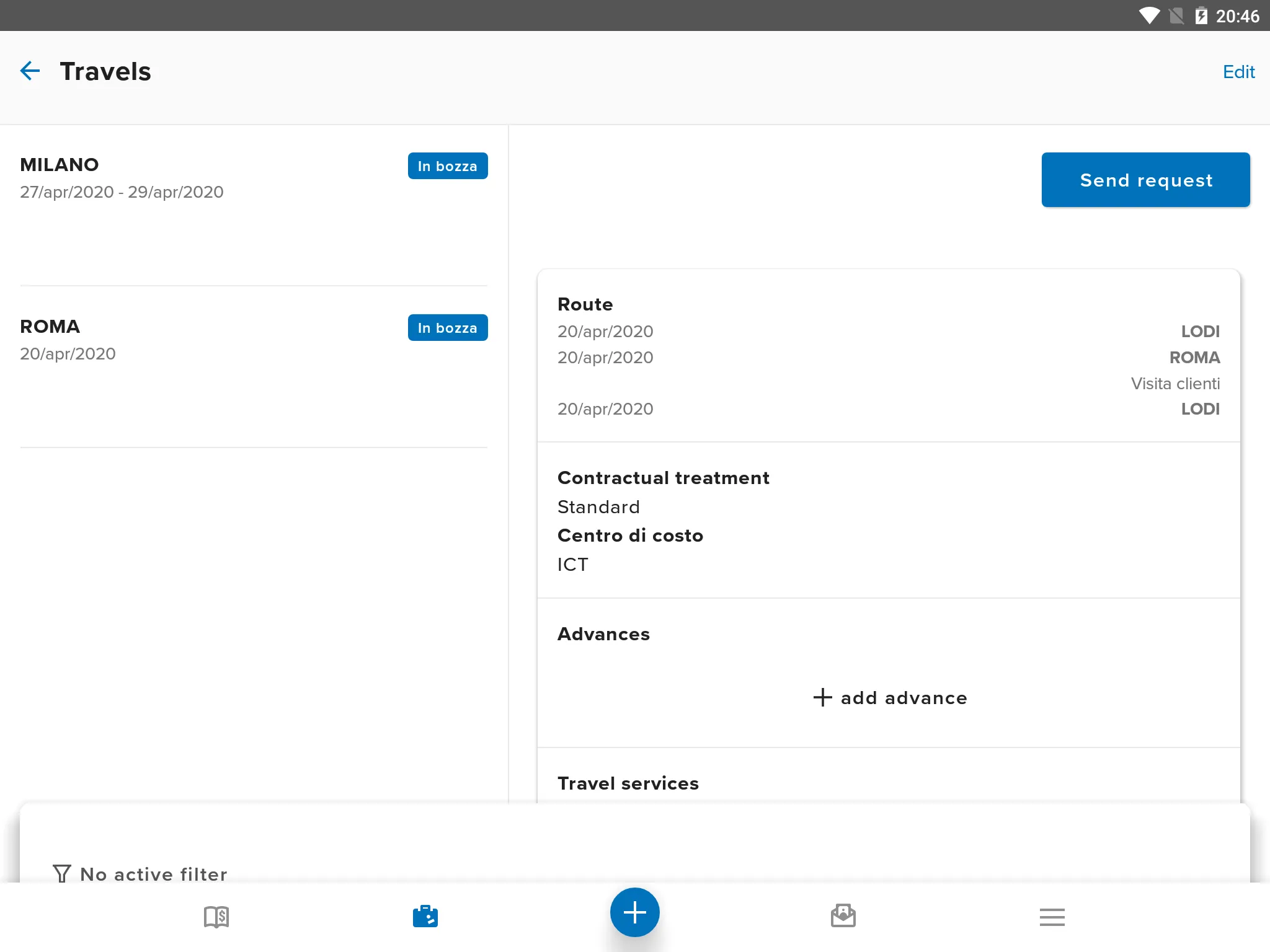Expand Travel services section
The image size is (1270, 952).
click(x=628, y=783)
